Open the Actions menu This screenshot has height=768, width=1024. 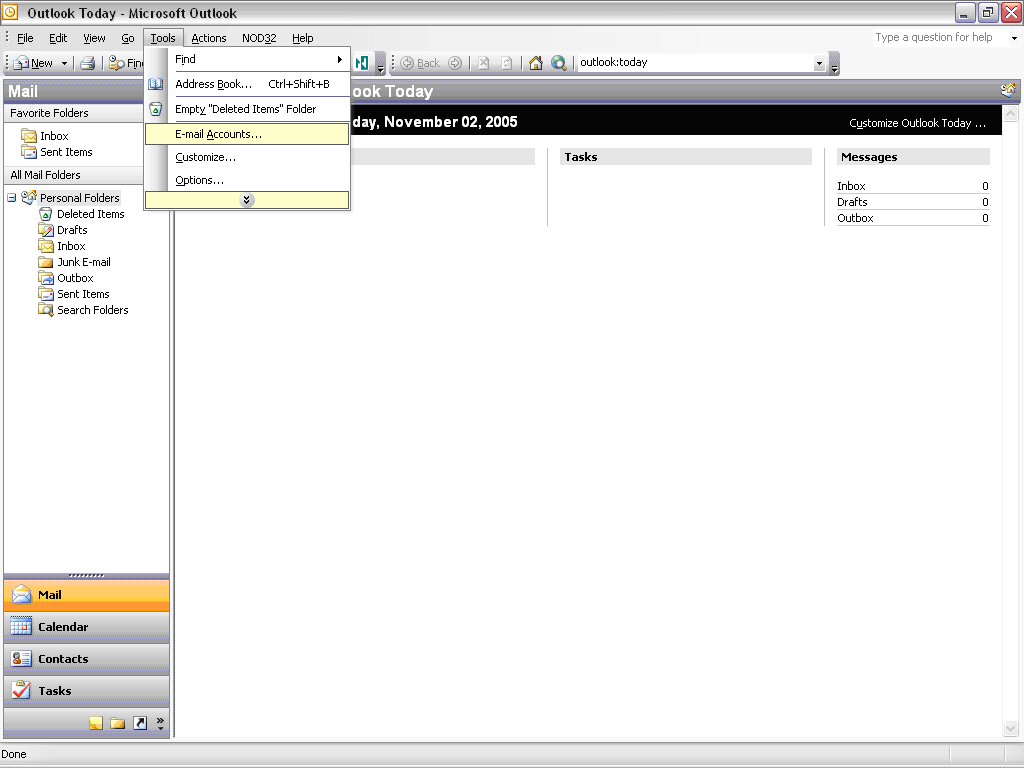[209, 38]
